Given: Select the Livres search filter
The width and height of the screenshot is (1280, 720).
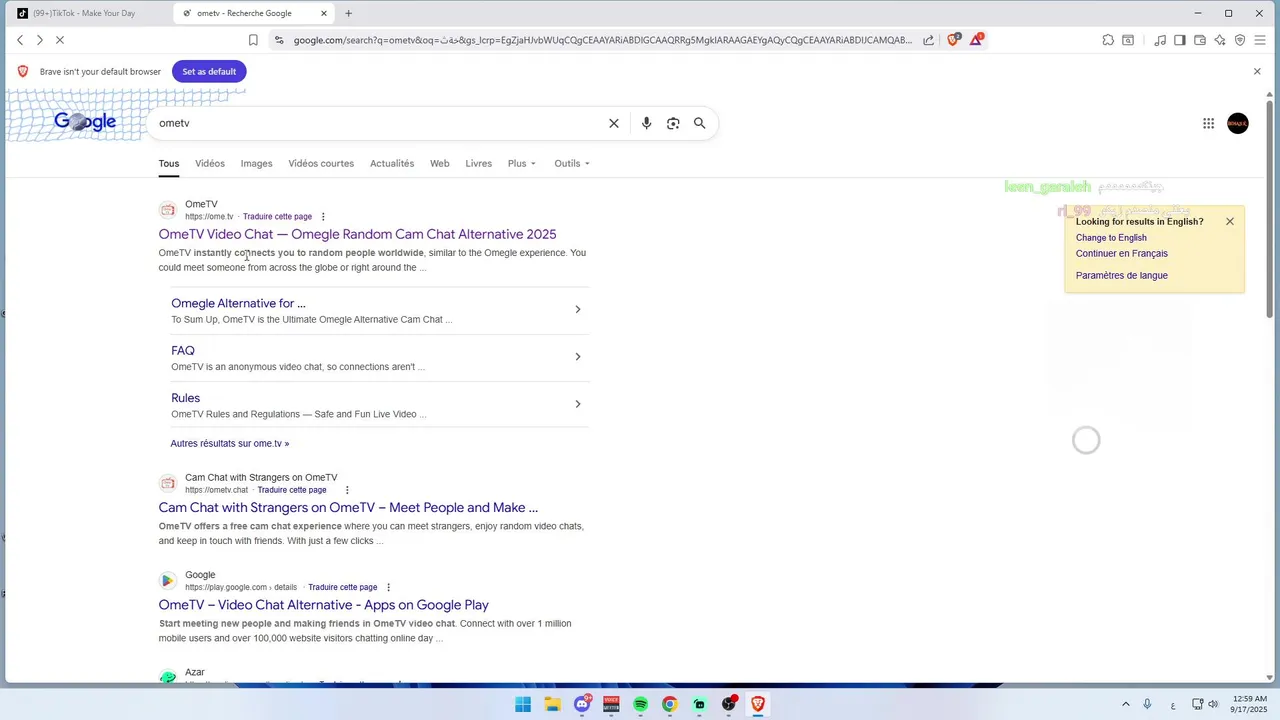Looking at the screenshot, I should point(479,163).
